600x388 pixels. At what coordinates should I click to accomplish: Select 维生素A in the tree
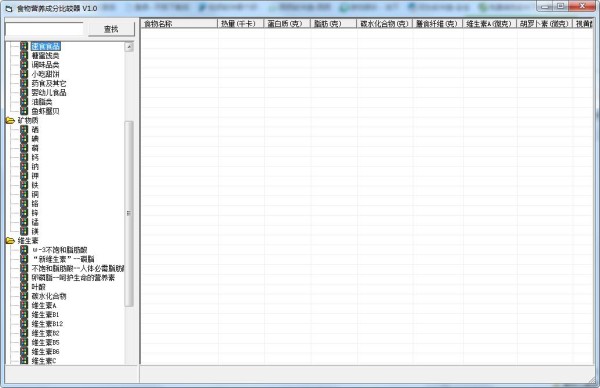pos(44,305)
